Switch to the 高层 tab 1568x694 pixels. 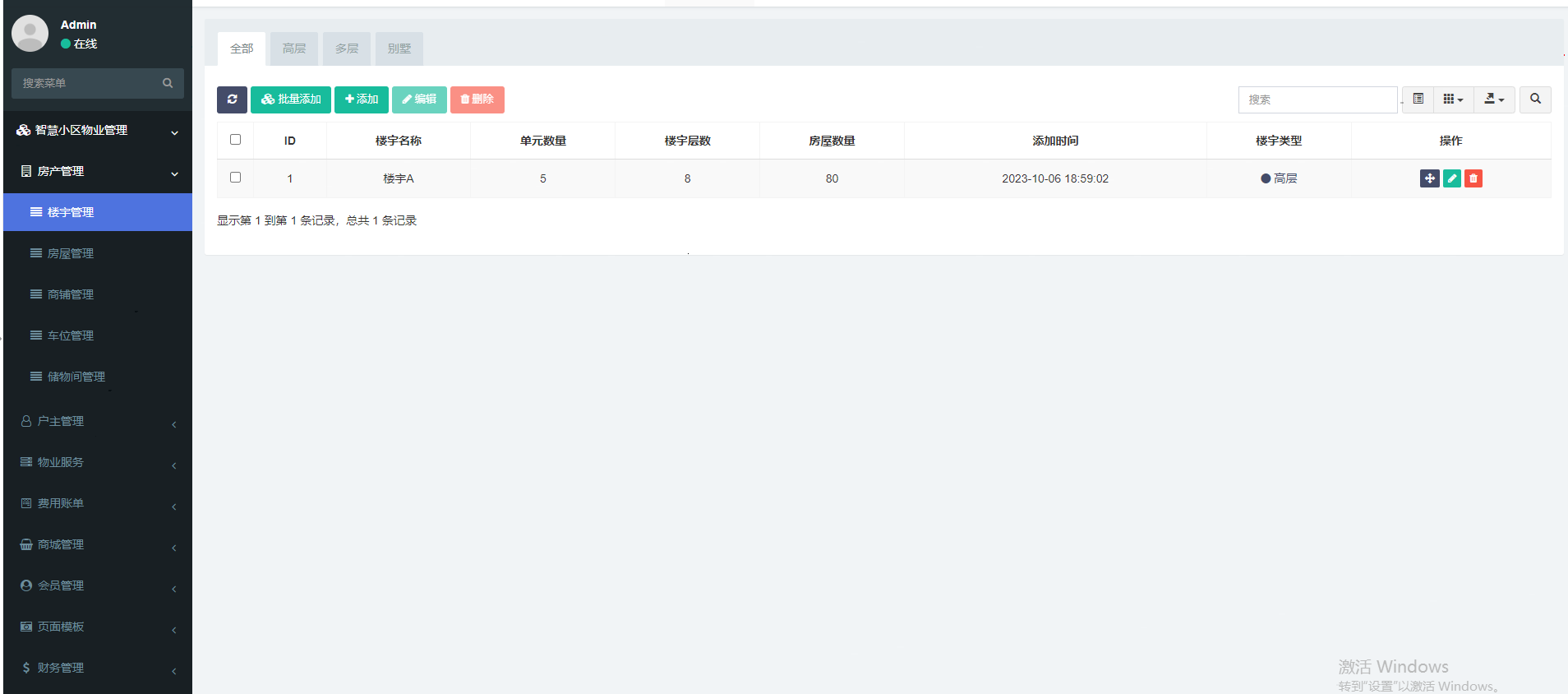pyautogui.click(x=294, y=49)
